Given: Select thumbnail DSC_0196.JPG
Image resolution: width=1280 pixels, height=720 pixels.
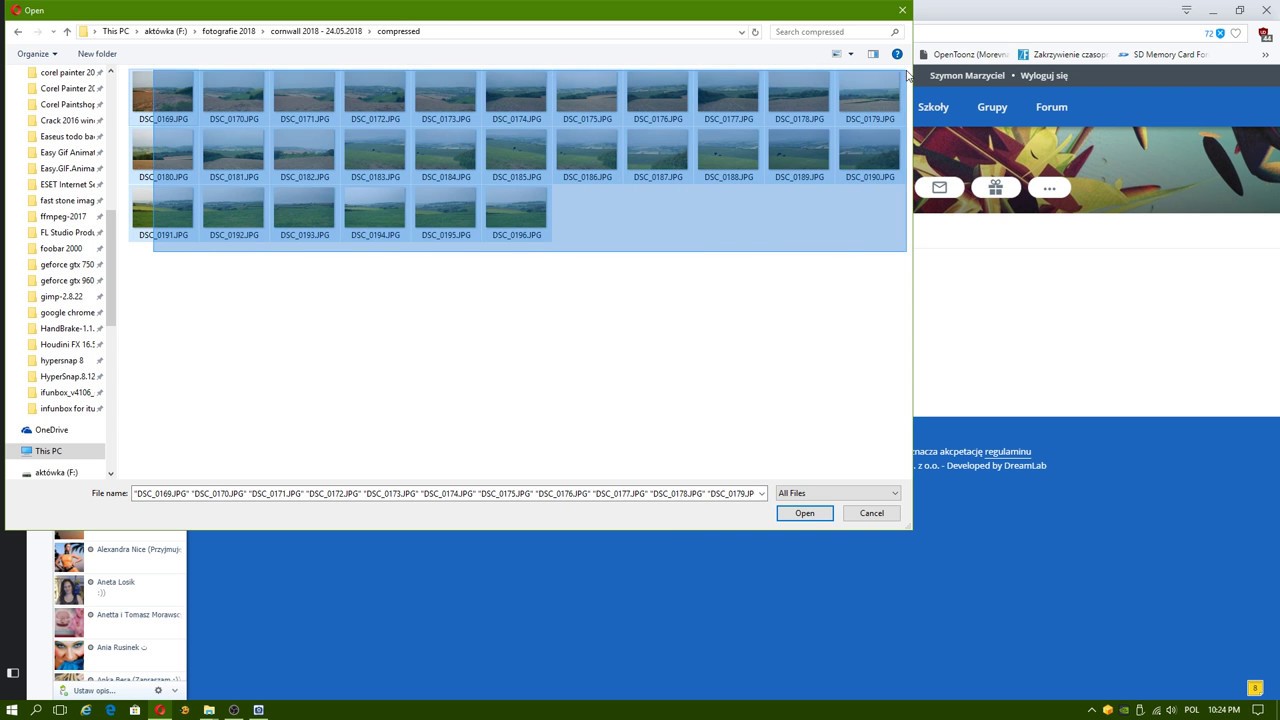Looking at the screenshot, I should (516, 214).
